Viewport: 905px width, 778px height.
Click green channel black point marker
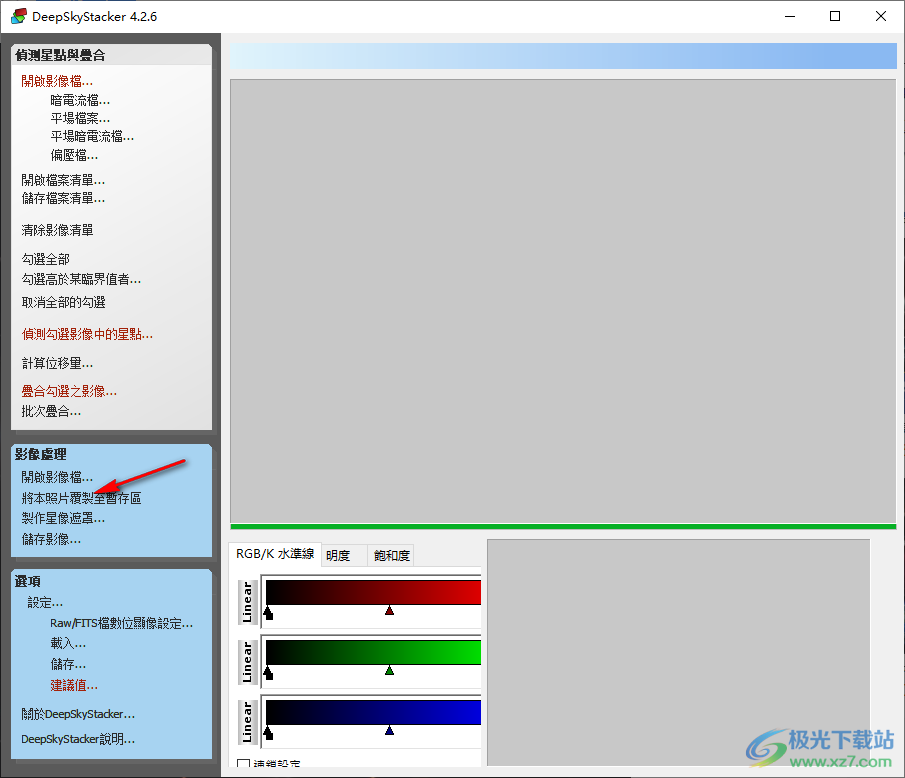tap(268, 673)
